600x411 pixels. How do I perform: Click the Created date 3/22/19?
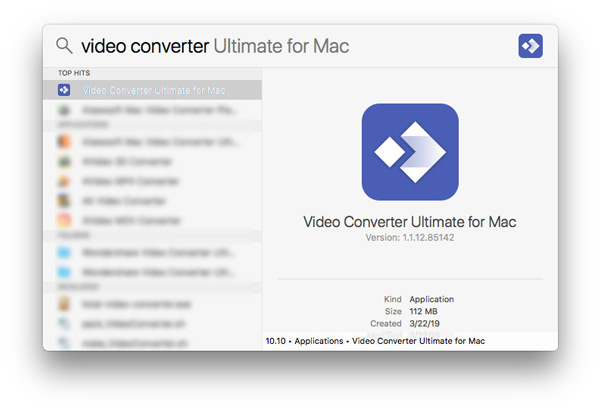pyautogui.click(x=424, y=324)
